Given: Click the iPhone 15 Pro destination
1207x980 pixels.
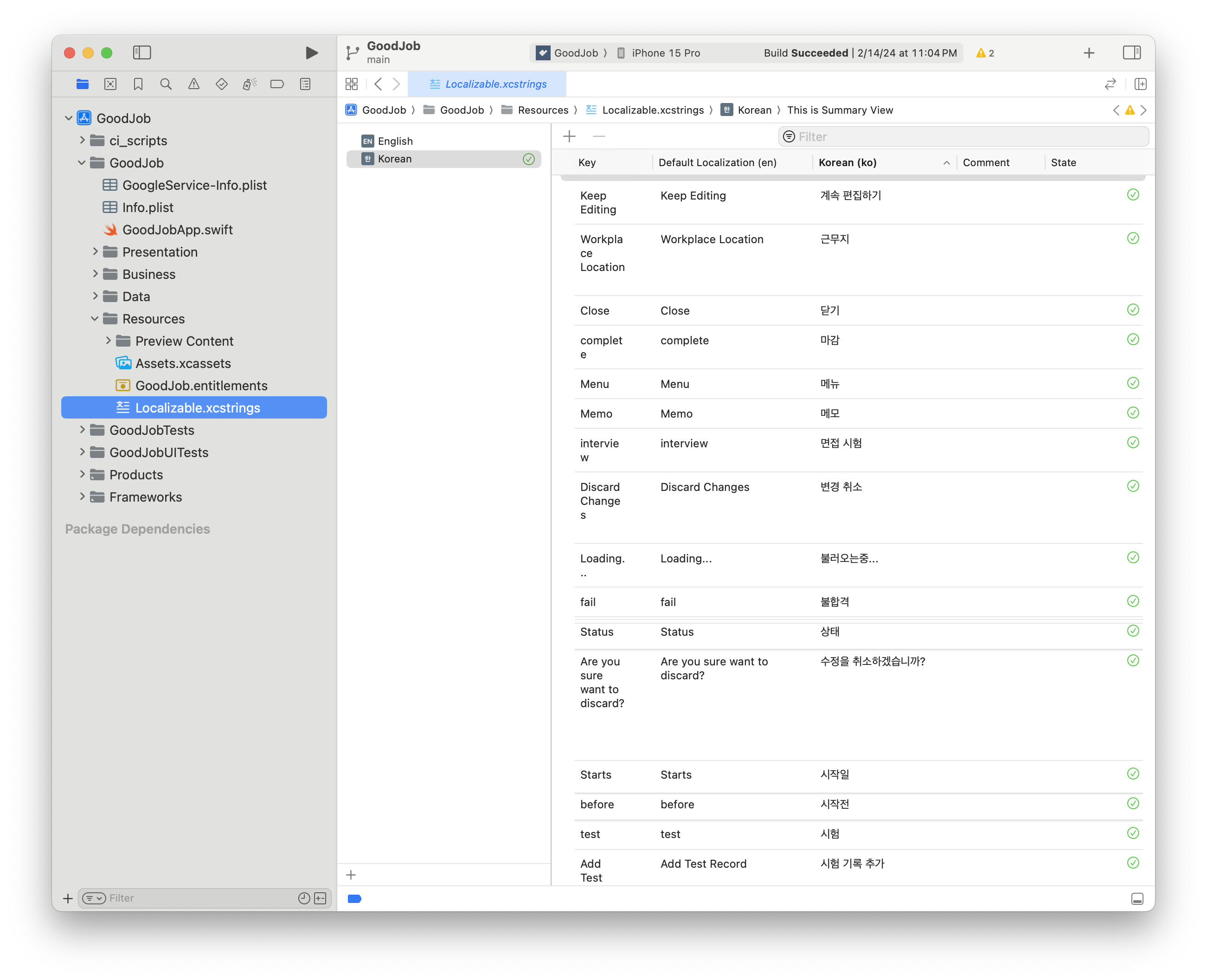Looking at the screenshot, I should pyautogui.click(x=665, y=53).
